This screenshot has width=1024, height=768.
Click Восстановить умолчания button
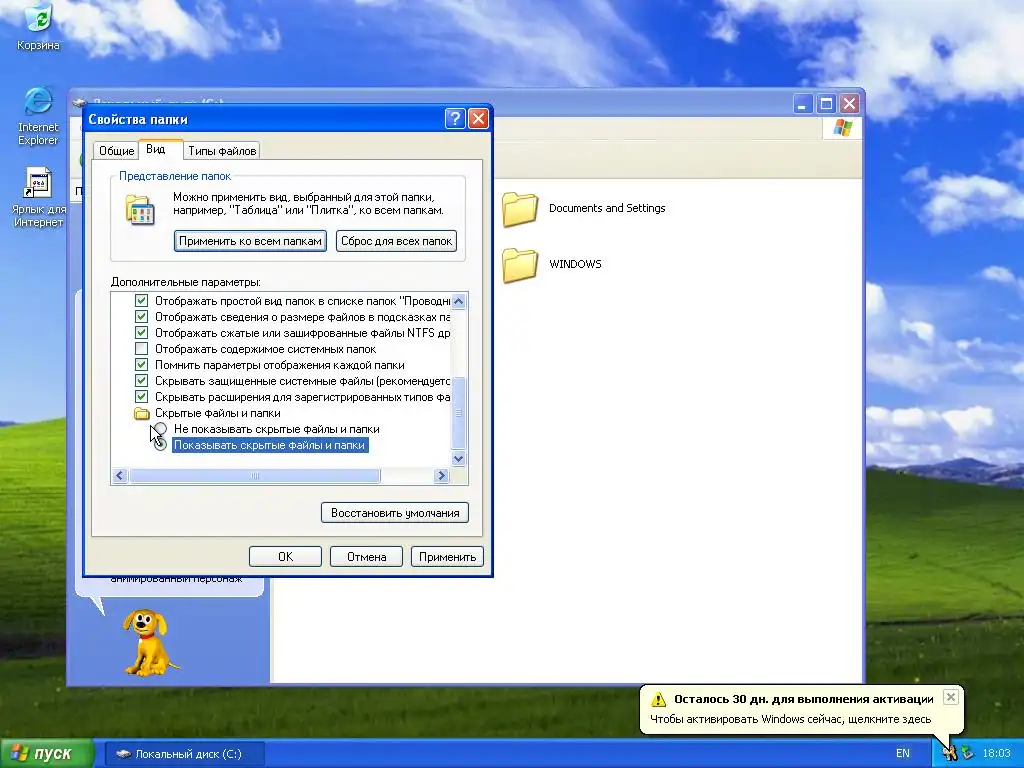pyautogui.click(x=395, y=513)
